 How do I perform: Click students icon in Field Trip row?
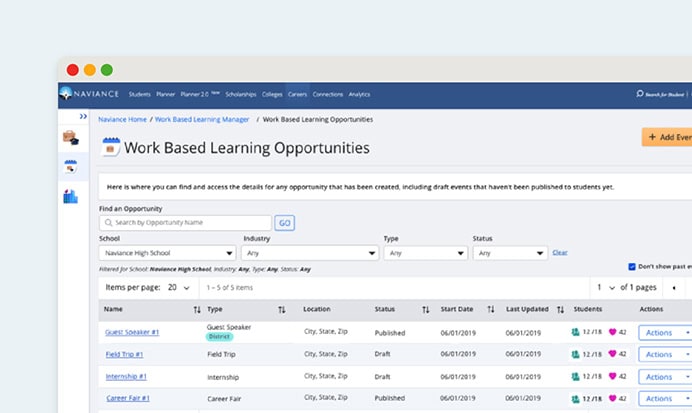[575, 354]
